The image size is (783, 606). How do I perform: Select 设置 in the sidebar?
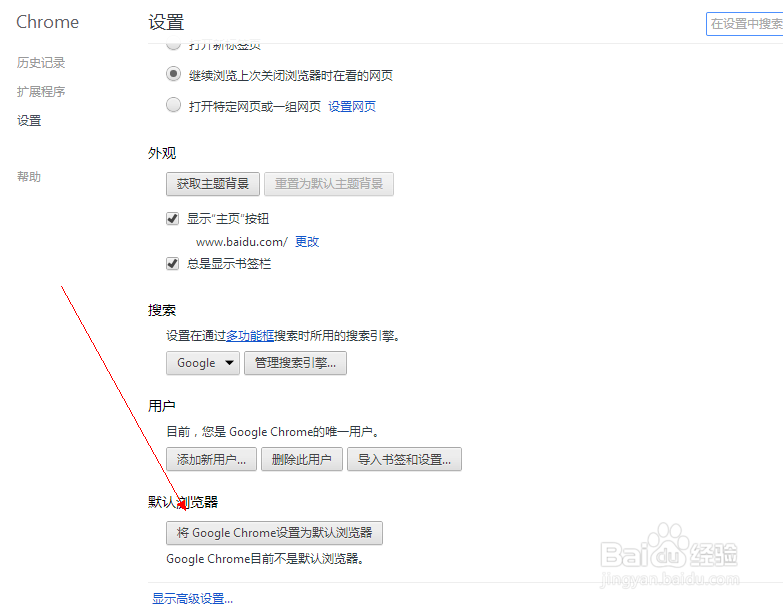pyautogui.click(x=29, y=120)
